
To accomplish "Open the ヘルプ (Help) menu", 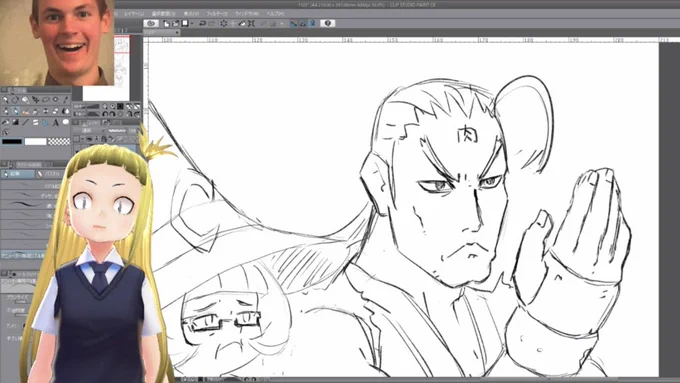I will (x=275, y=14).
